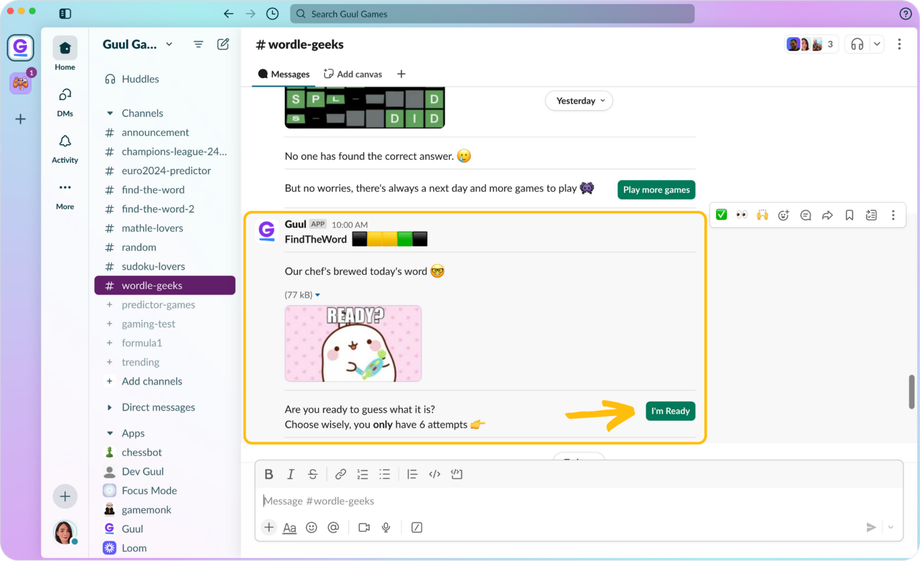Collapse the Apps section
This screenshot has height=562, width=920.
click(x=110, y=433)
